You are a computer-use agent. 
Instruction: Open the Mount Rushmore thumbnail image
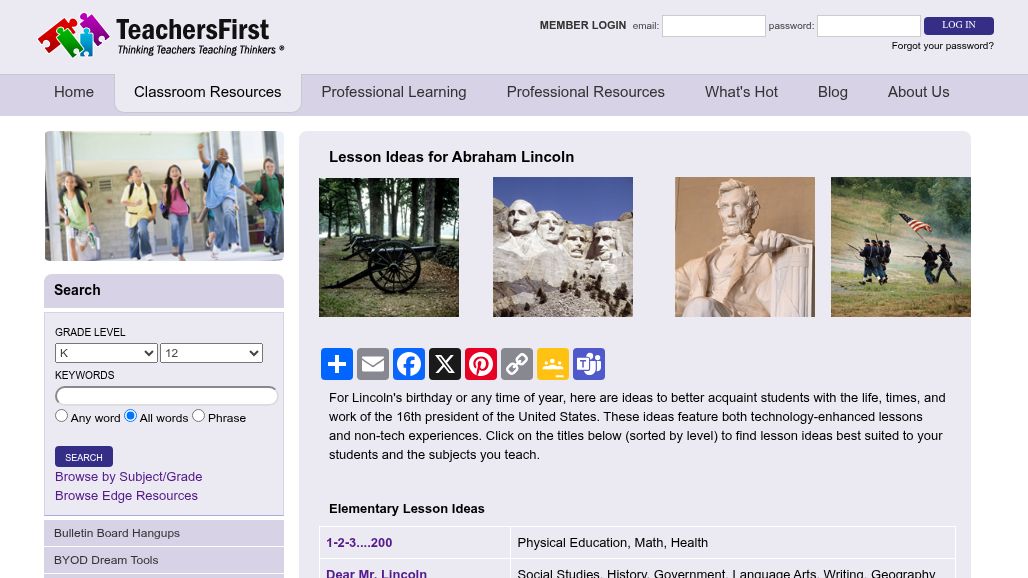pyautogui.click(x=563, y=247)
